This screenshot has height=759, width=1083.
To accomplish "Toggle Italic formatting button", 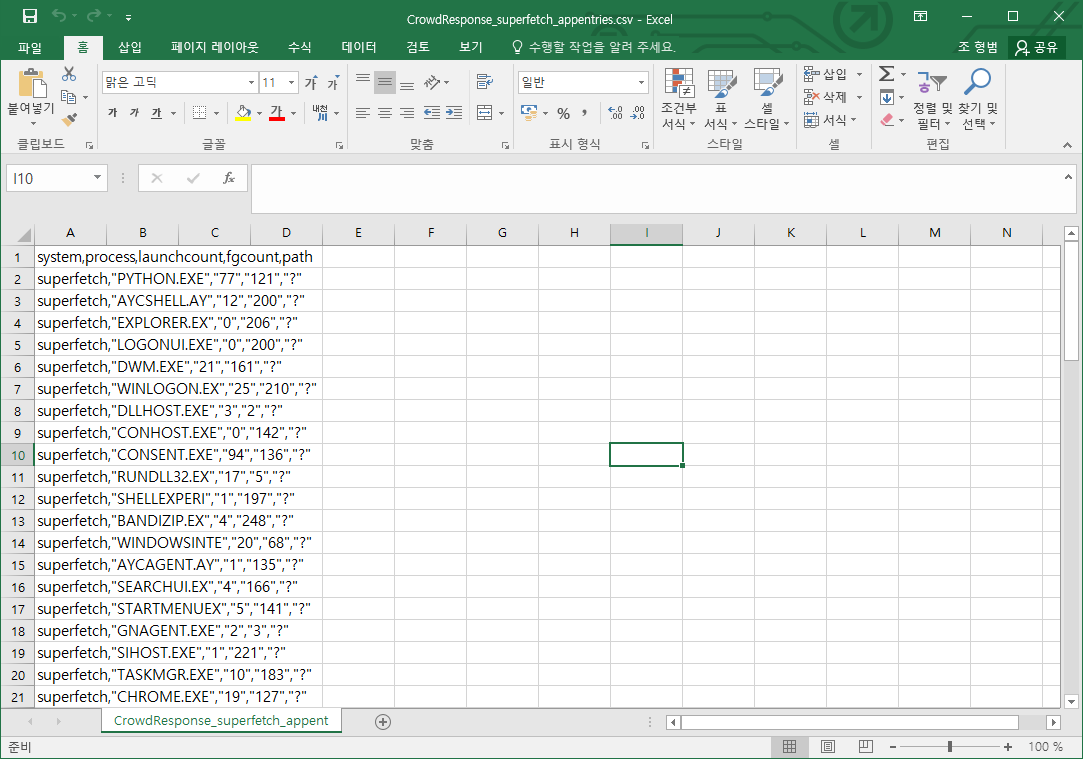I will pyautogui.click(x=134, y=113).
